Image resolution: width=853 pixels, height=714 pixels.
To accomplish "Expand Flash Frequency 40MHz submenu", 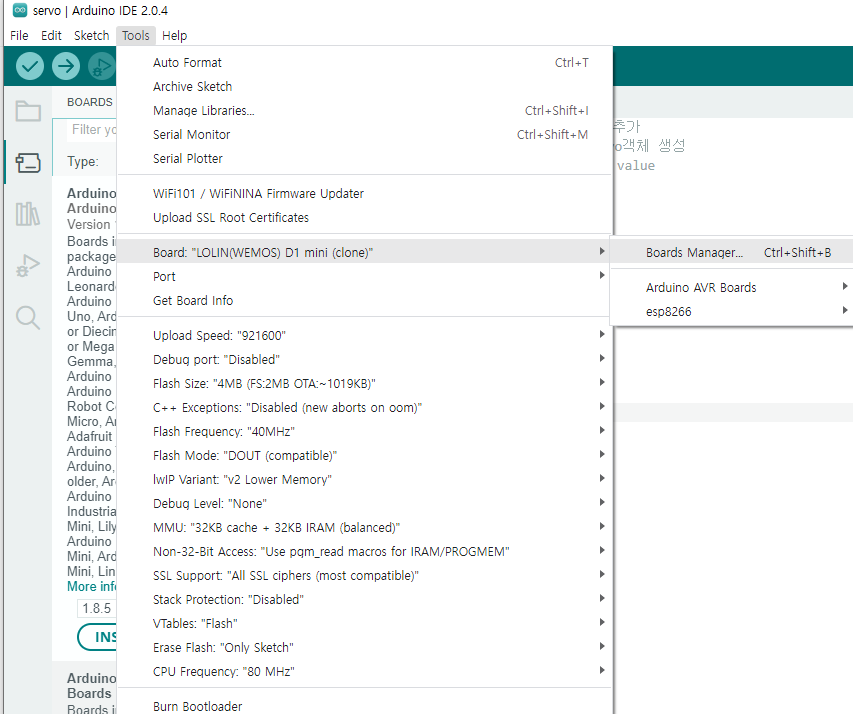I will [364, 432].
